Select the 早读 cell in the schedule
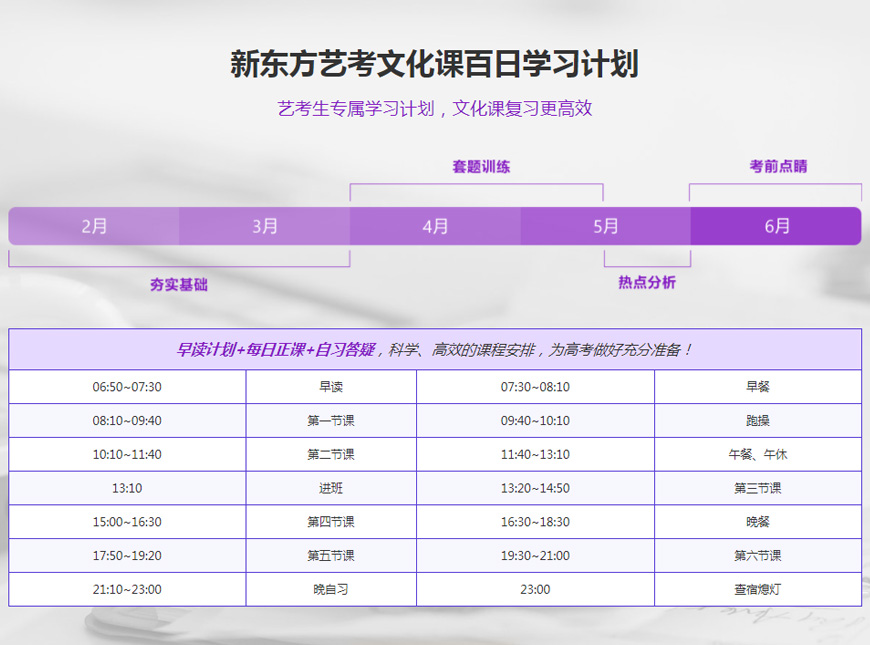870x645 pixels. pos(330,387)
